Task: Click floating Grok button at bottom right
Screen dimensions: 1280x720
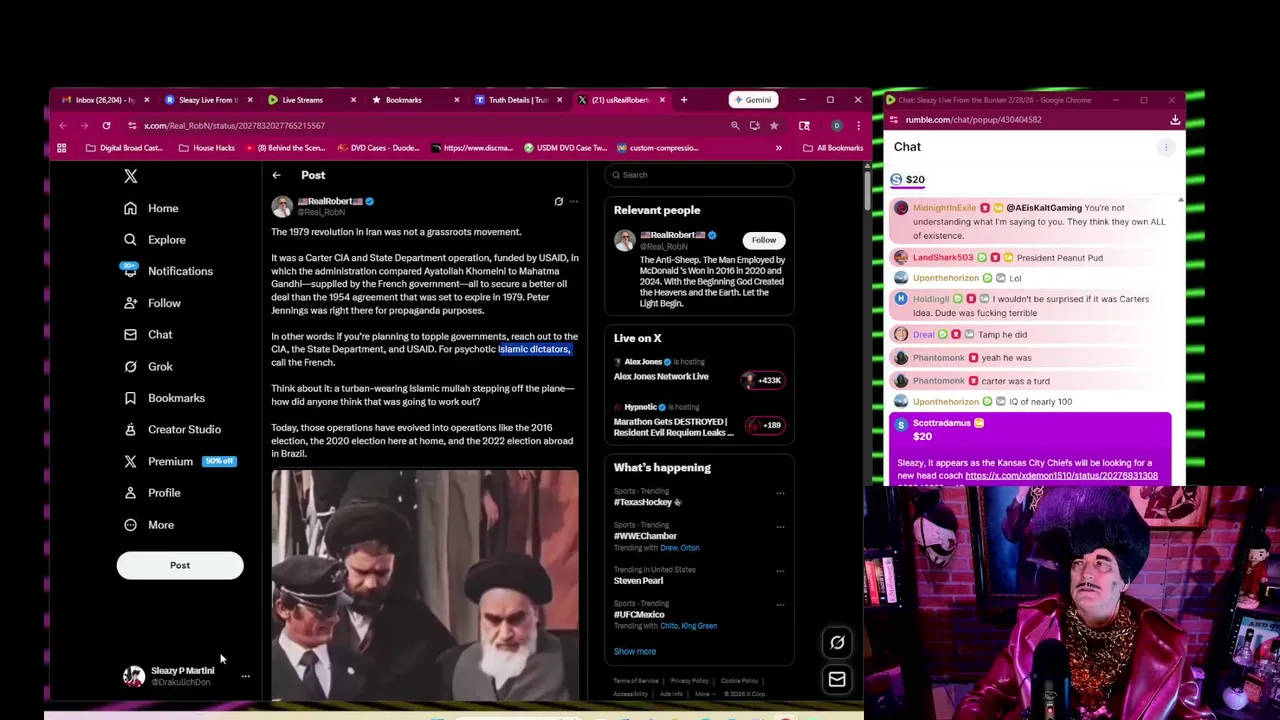Action: [837, 643]
